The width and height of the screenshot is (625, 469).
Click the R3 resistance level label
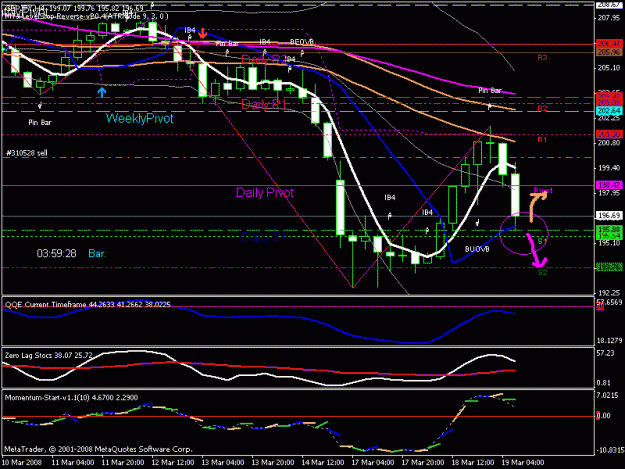542,58
